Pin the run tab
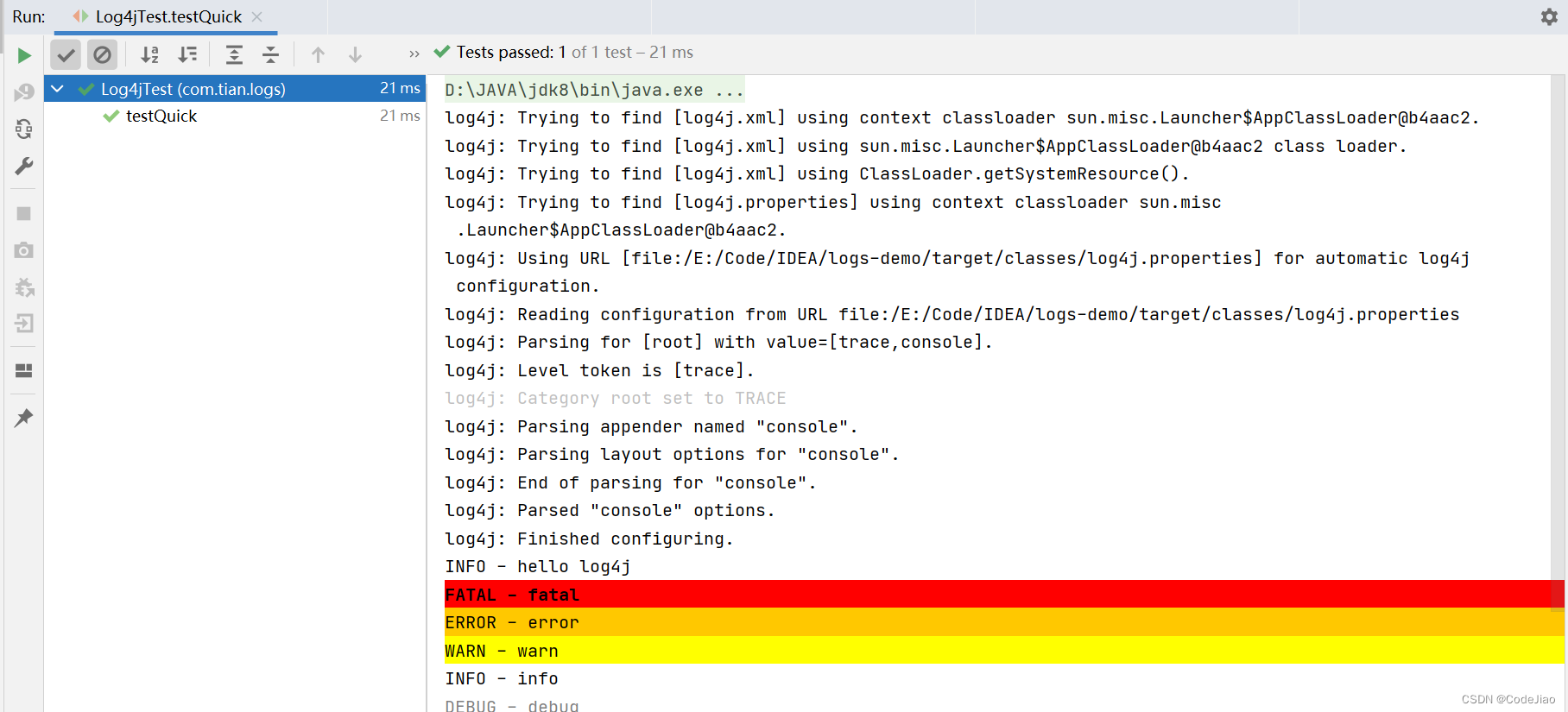Screen dimensions: 1568x712 [24, 418]
